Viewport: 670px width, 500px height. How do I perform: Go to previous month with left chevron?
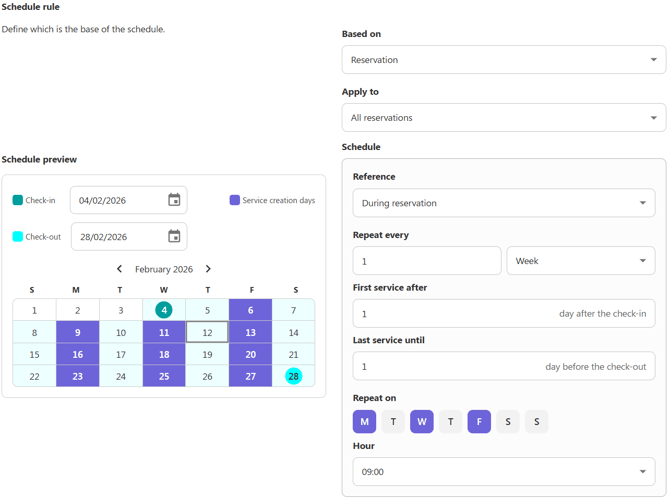(x=120, y=269)
